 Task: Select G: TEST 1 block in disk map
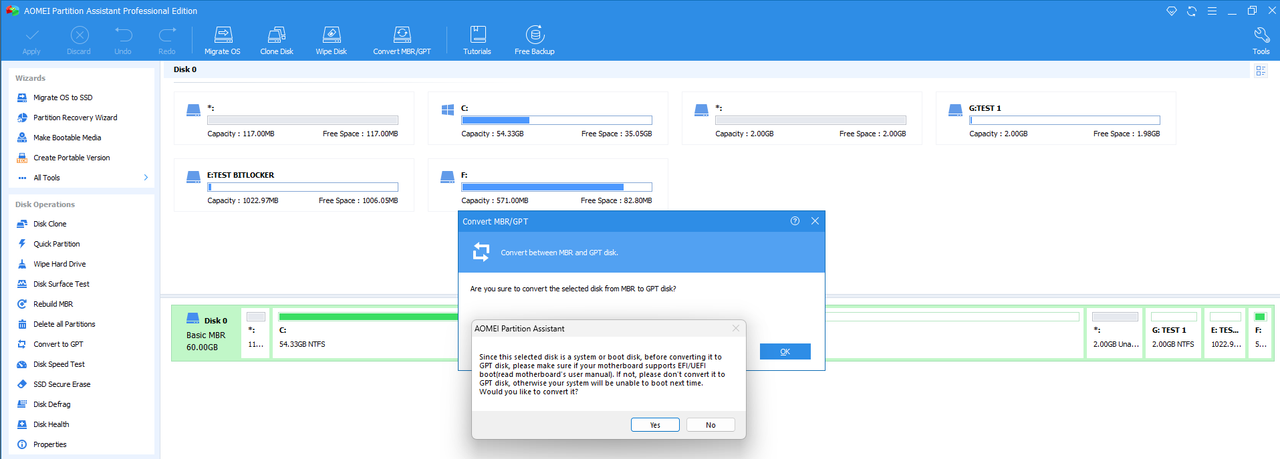tap(1173, 332)
